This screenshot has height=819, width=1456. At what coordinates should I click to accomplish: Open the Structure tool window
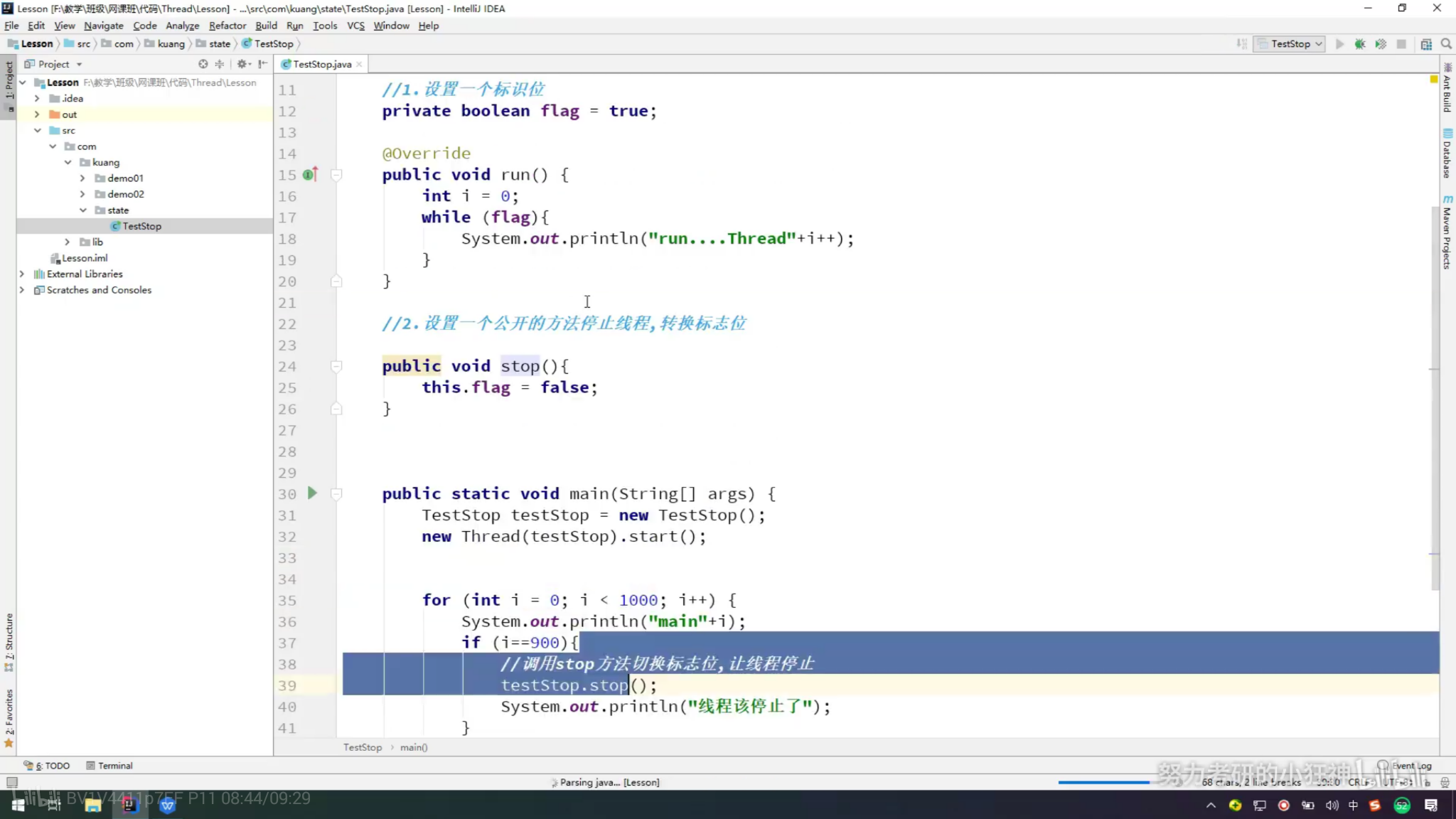tap(9, 643)
